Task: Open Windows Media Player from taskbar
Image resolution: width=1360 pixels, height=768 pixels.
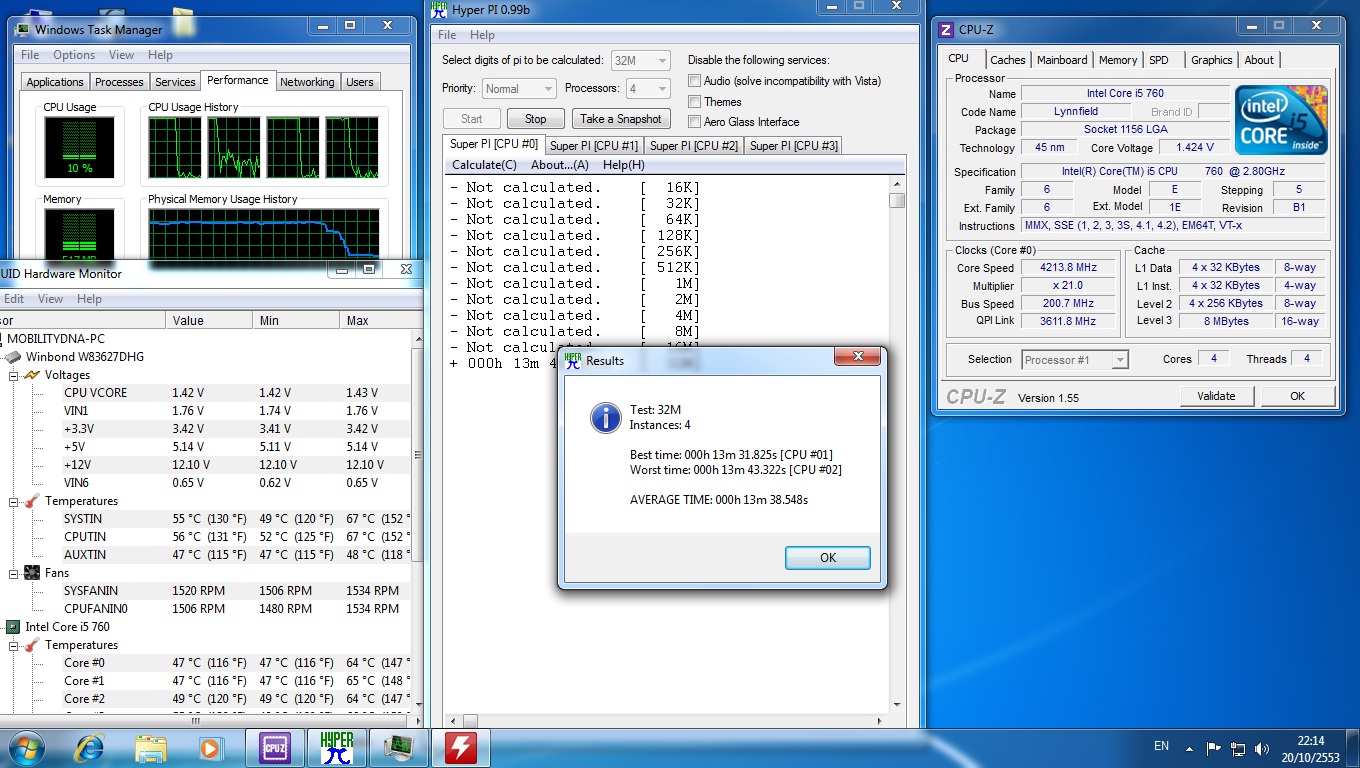Action: click(x=209, y=747)
